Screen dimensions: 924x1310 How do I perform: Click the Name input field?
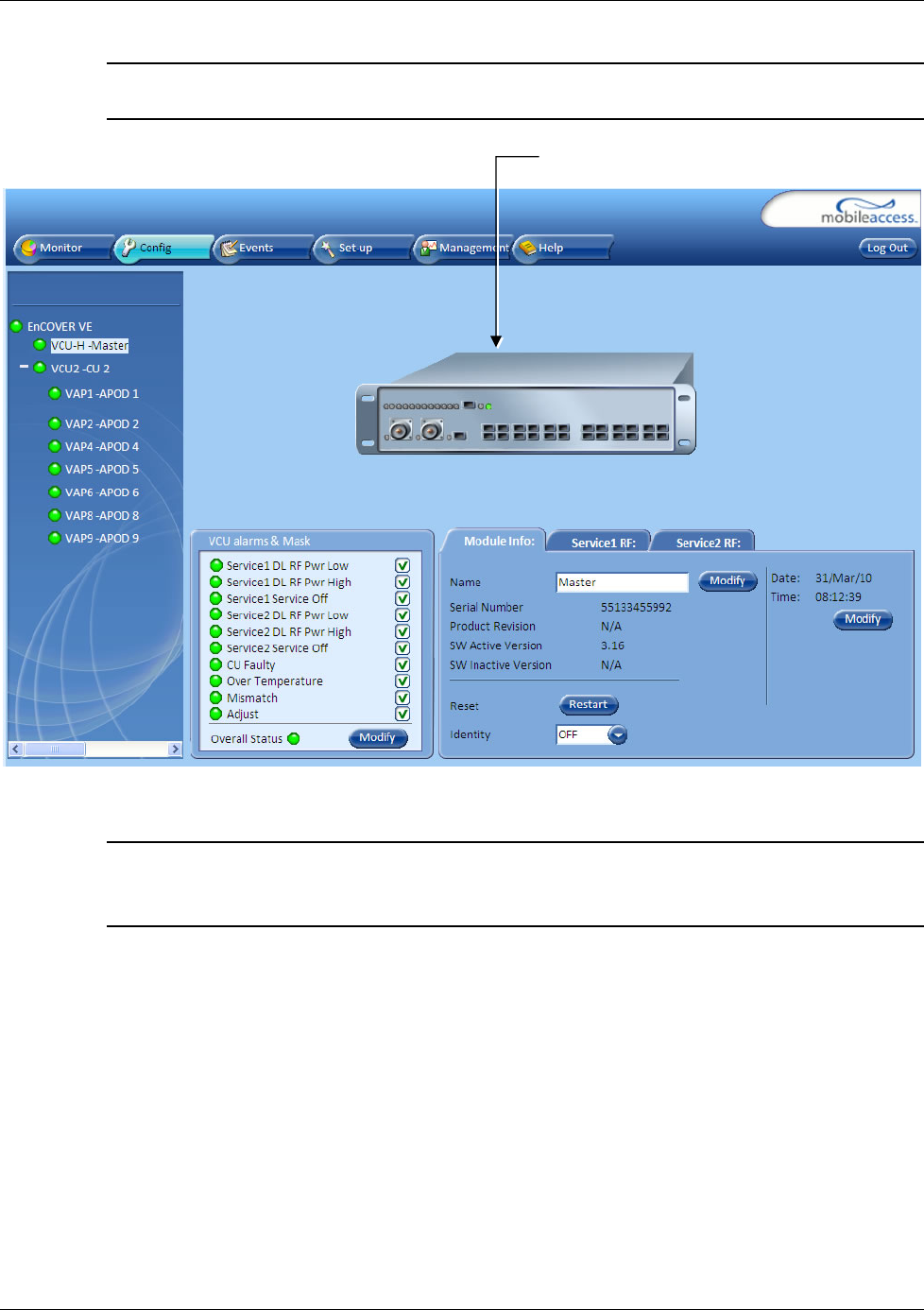623,582
